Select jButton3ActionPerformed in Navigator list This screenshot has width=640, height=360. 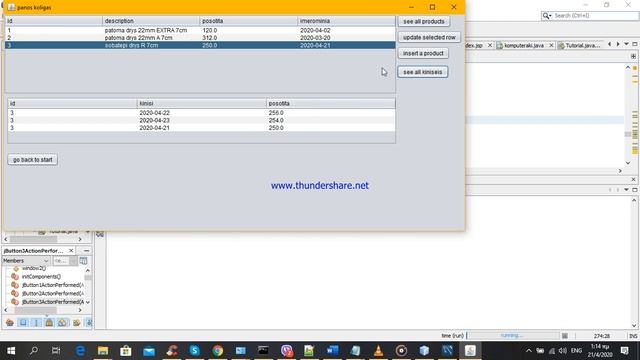point(52,302)
